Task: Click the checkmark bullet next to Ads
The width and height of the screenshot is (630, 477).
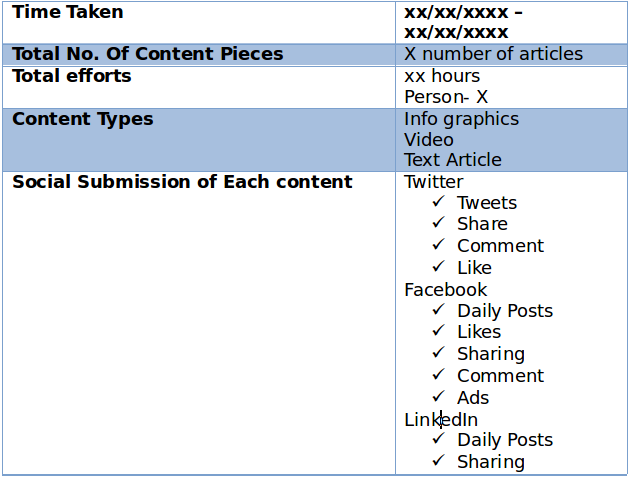Action: (438, 397)
